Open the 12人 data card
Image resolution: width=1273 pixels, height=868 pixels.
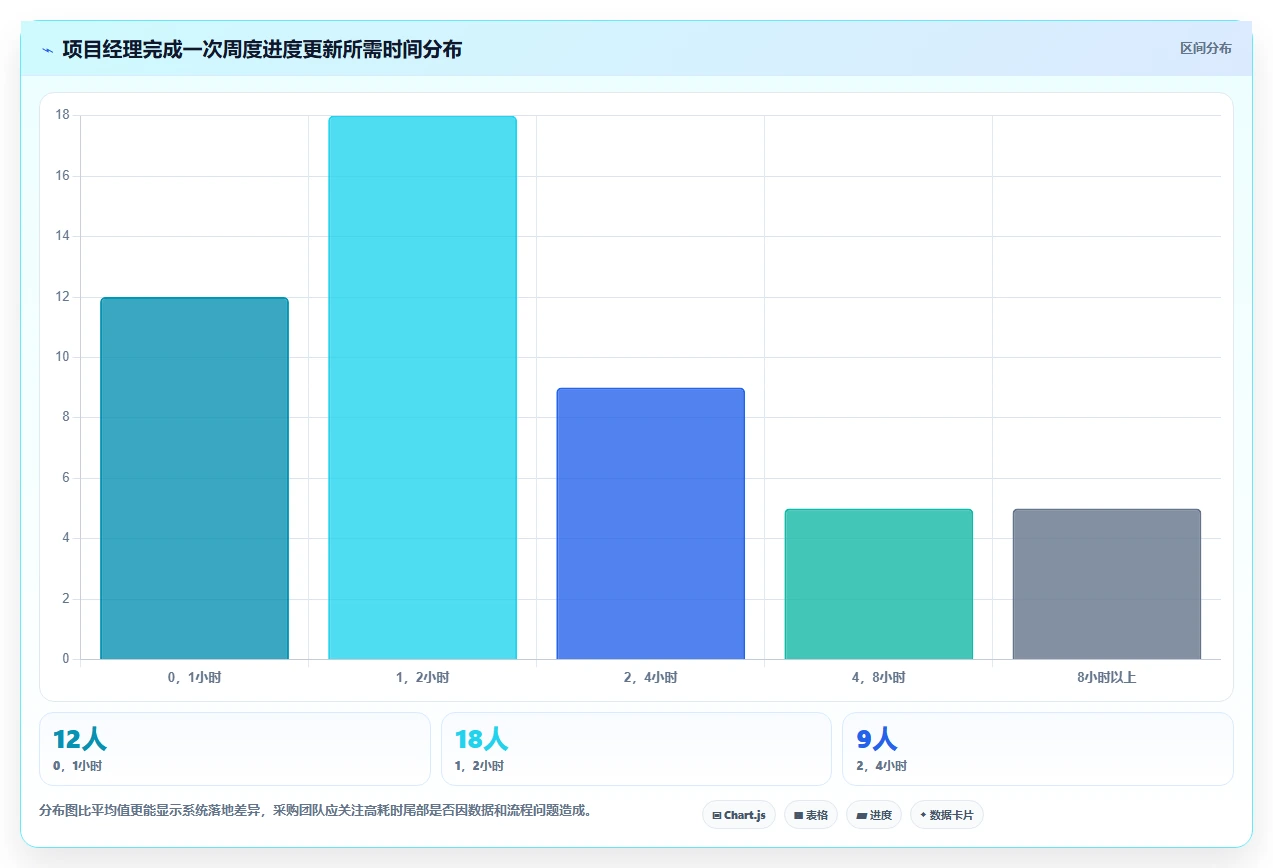(235, 749)
